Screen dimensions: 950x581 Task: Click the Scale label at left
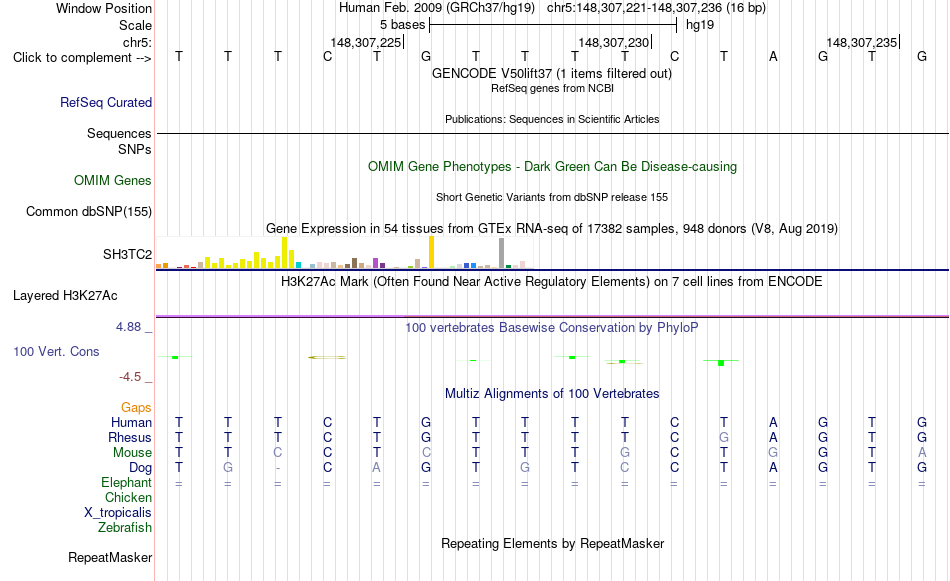pyautogui.click(x=135, y=25)
